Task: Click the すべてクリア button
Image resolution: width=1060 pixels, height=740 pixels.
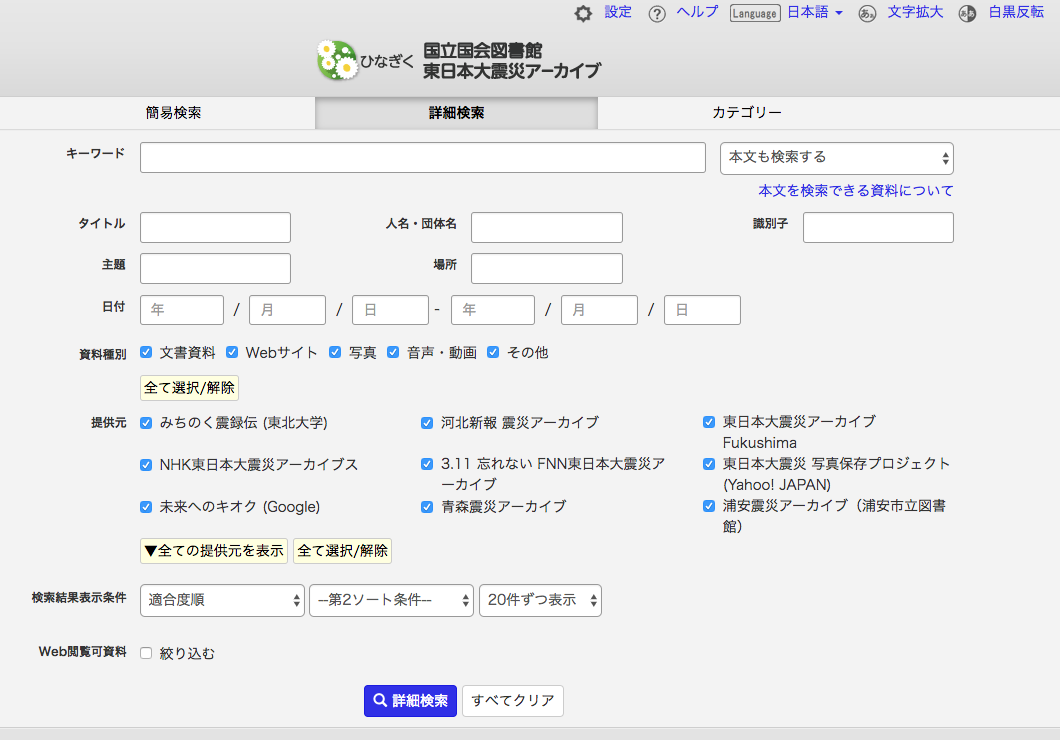Action: (512, 701)
